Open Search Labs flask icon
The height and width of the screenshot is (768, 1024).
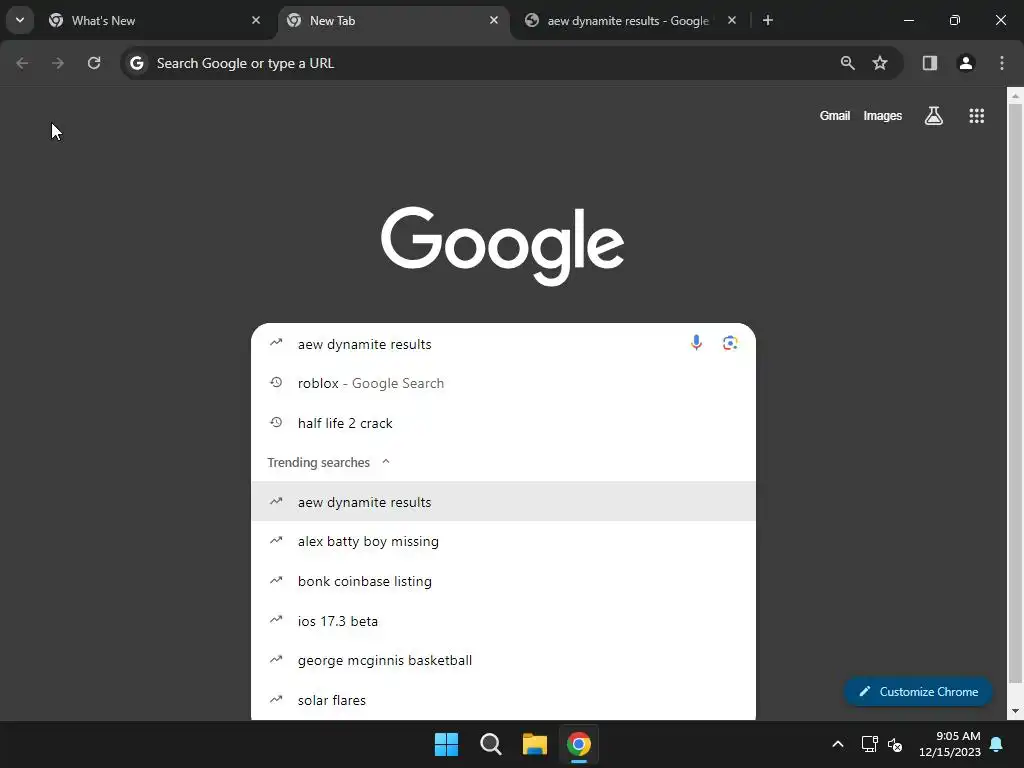coord(934,116)
